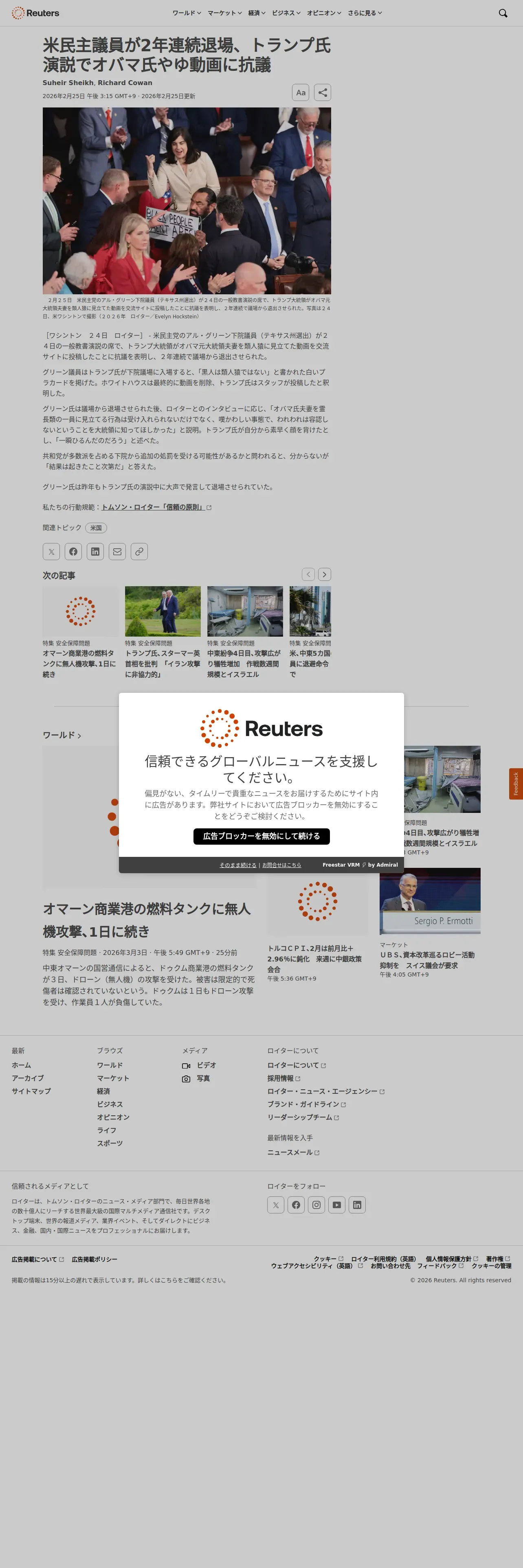Viewport: 523px width, 1568px height.
Task: Click 広告掲載ポリシー footer link
Action: tap(94, 1259)
